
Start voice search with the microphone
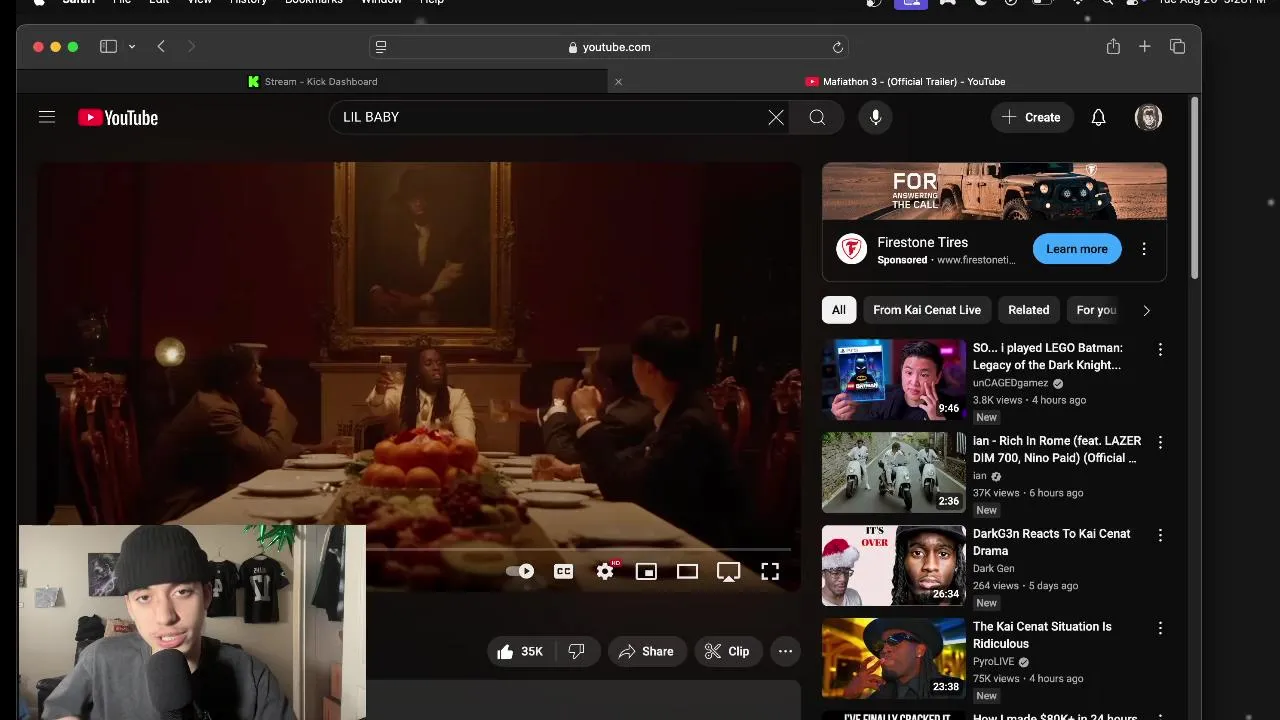point(875,118)
